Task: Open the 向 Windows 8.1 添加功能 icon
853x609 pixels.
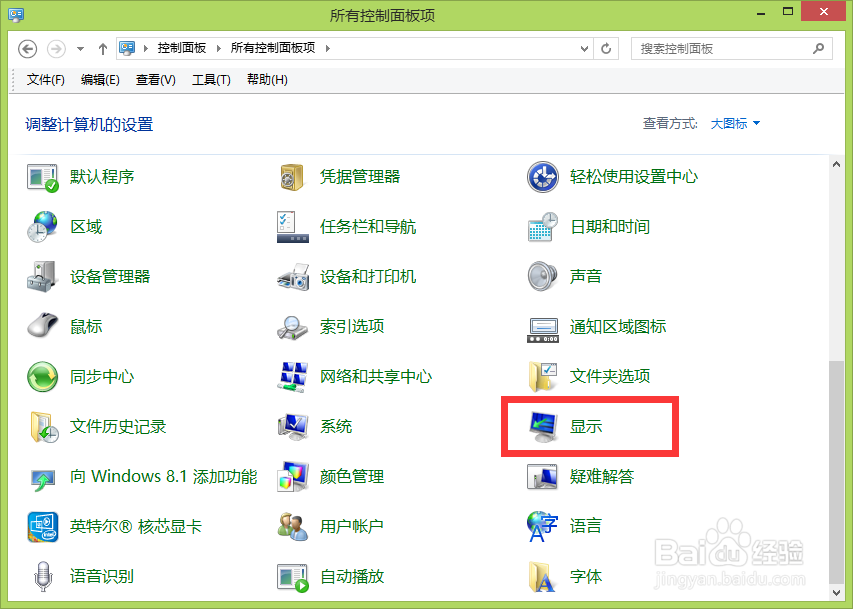Action: (x=42, y=479)
